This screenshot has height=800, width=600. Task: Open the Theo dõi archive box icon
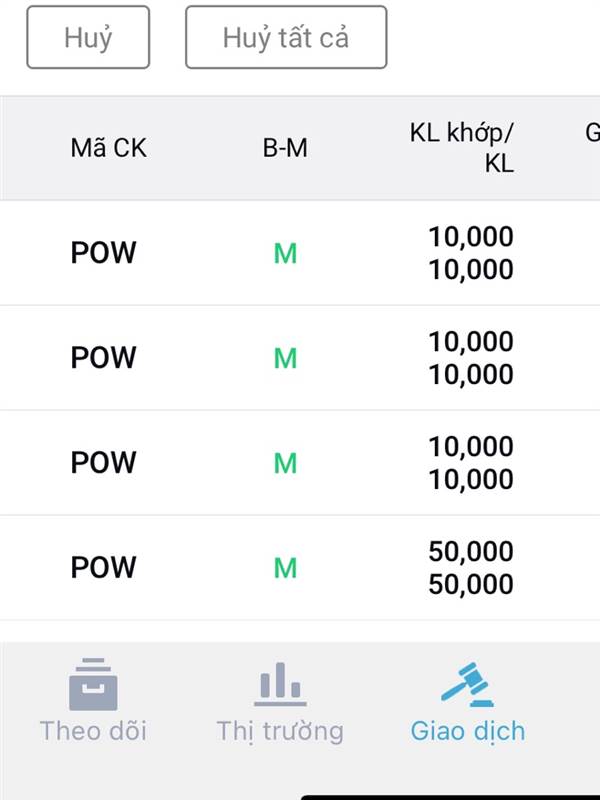point(93,684)
